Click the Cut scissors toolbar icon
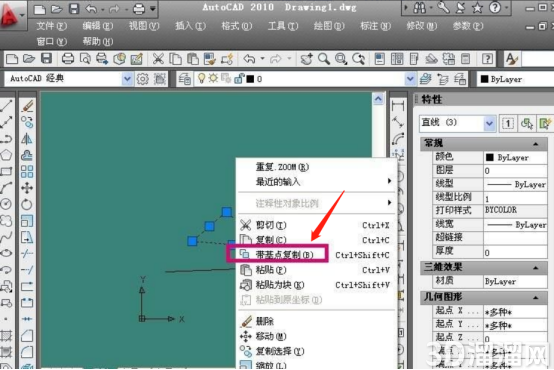Image resolution: width=554 pixels, height=370 pixels. [158, 59]
